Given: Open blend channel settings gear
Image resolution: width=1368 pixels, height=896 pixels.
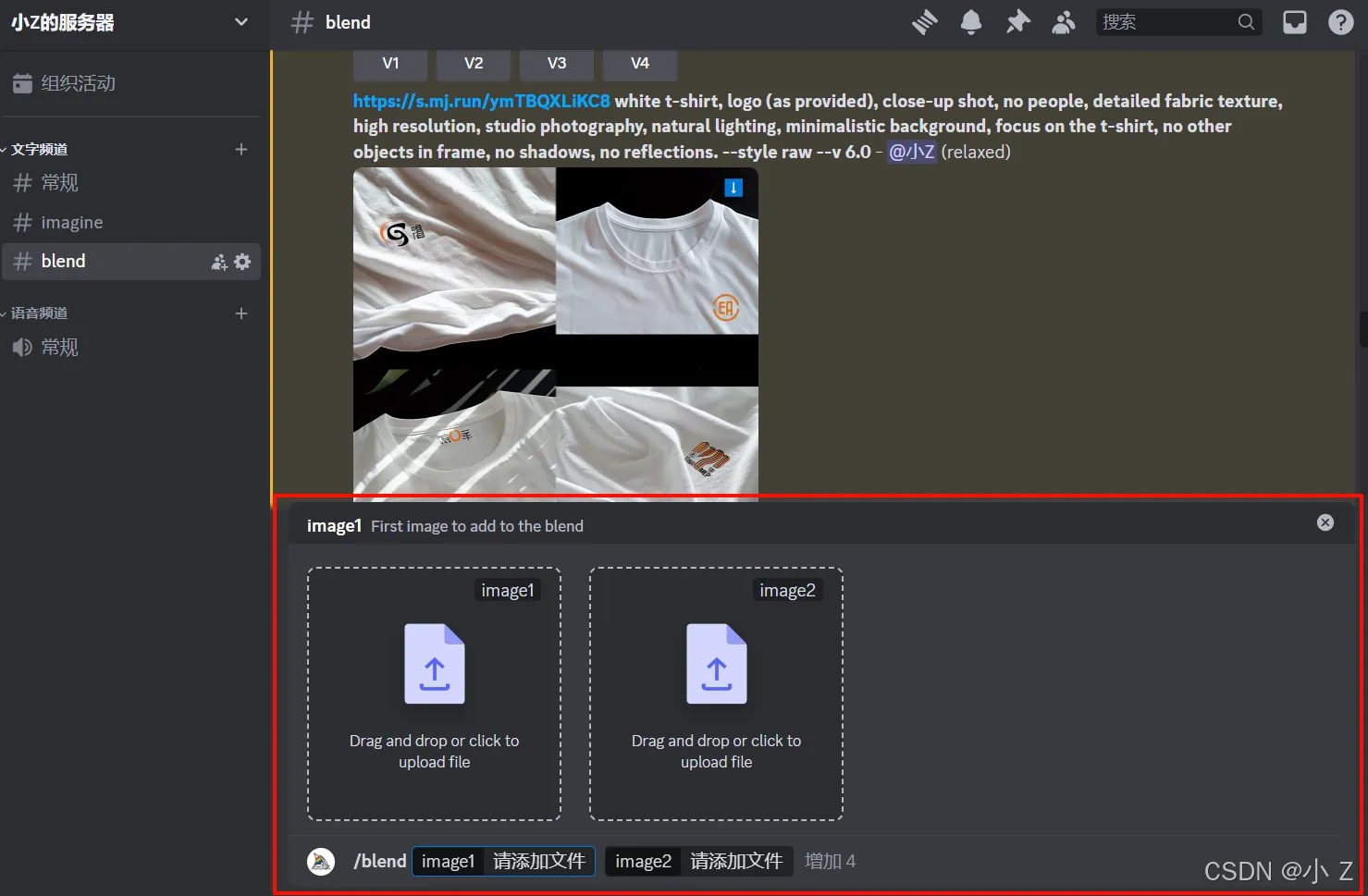Looking at the screenshot, I should [x=242, y=262].
